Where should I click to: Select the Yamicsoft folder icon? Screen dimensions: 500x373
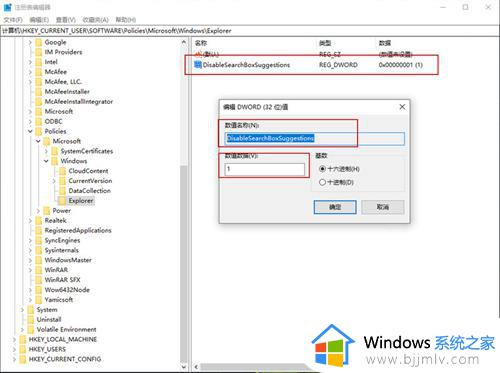[x=39, y=300]
